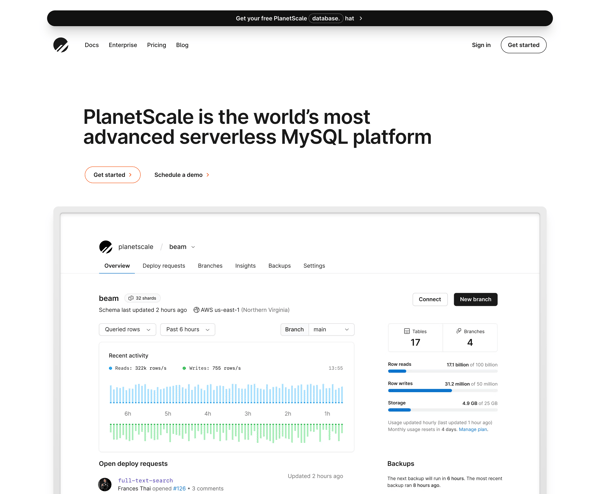
Task: Open the Queried rows dropdown
Action: (x=127, y=329)
